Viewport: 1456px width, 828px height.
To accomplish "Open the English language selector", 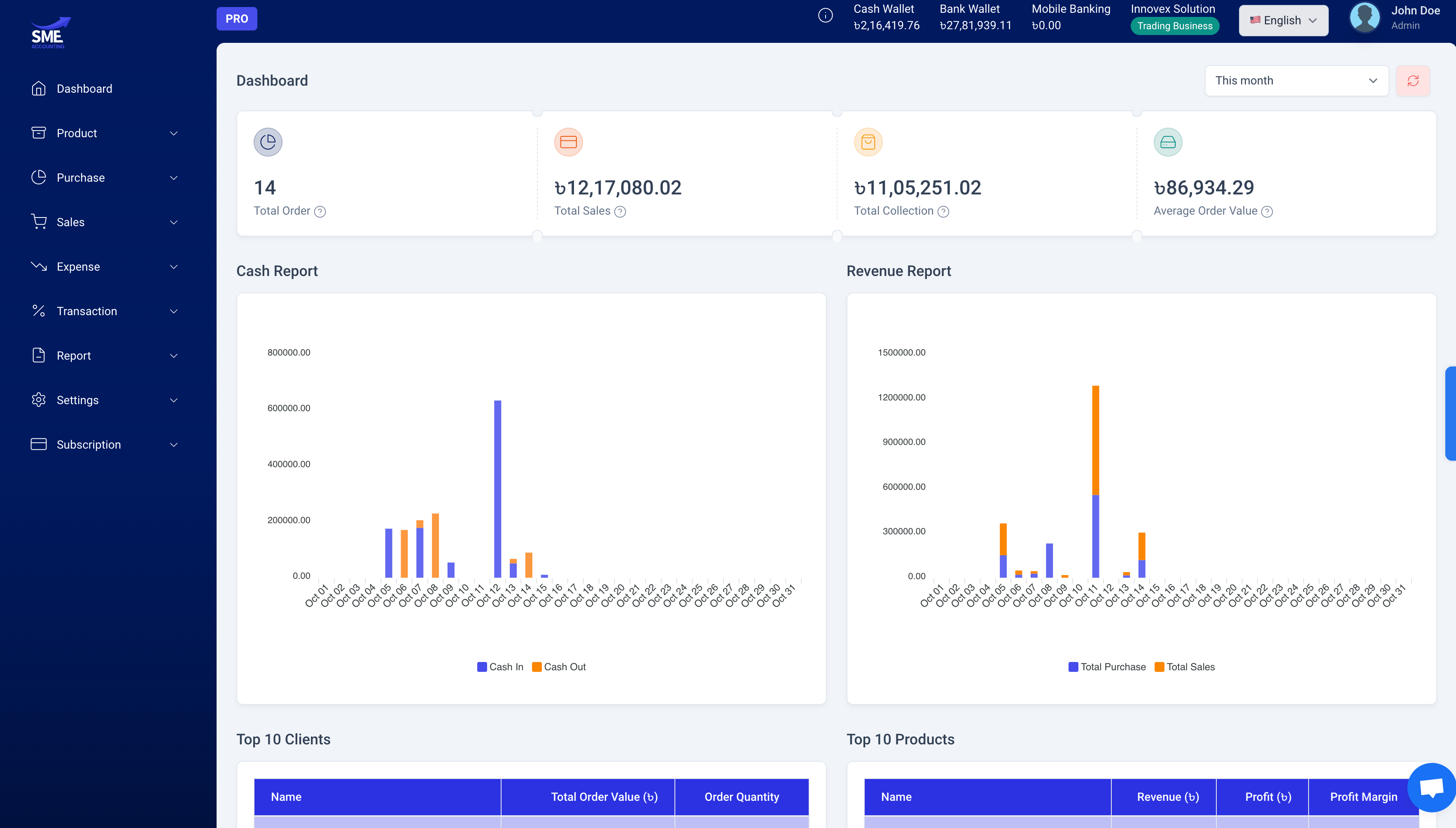I will coord(1283,20).
